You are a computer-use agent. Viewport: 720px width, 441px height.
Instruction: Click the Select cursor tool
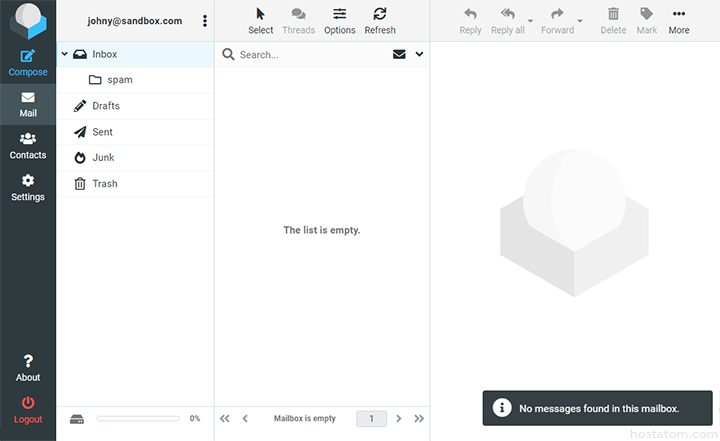click(261, 14)
